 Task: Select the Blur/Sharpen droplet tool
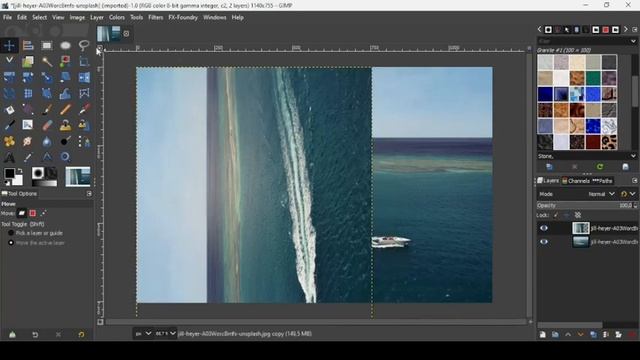tap(47, 141)
